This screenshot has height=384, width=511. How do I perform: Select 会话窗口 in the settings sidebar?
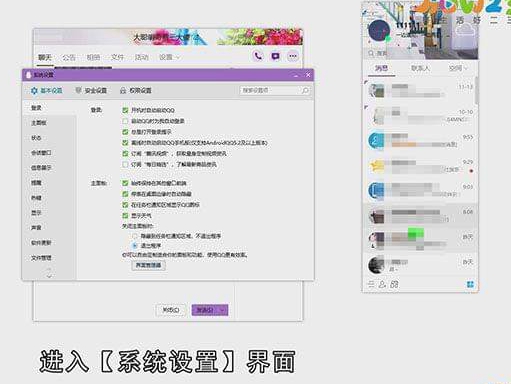(x=41, y=153)
